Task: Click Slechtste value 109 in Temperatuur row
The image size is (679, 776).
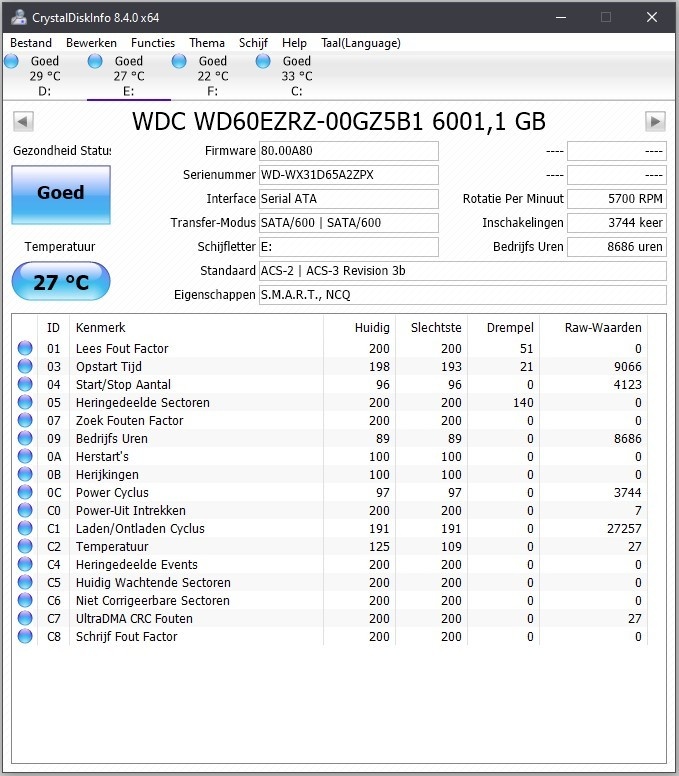Action: click(x=451, y=547)
